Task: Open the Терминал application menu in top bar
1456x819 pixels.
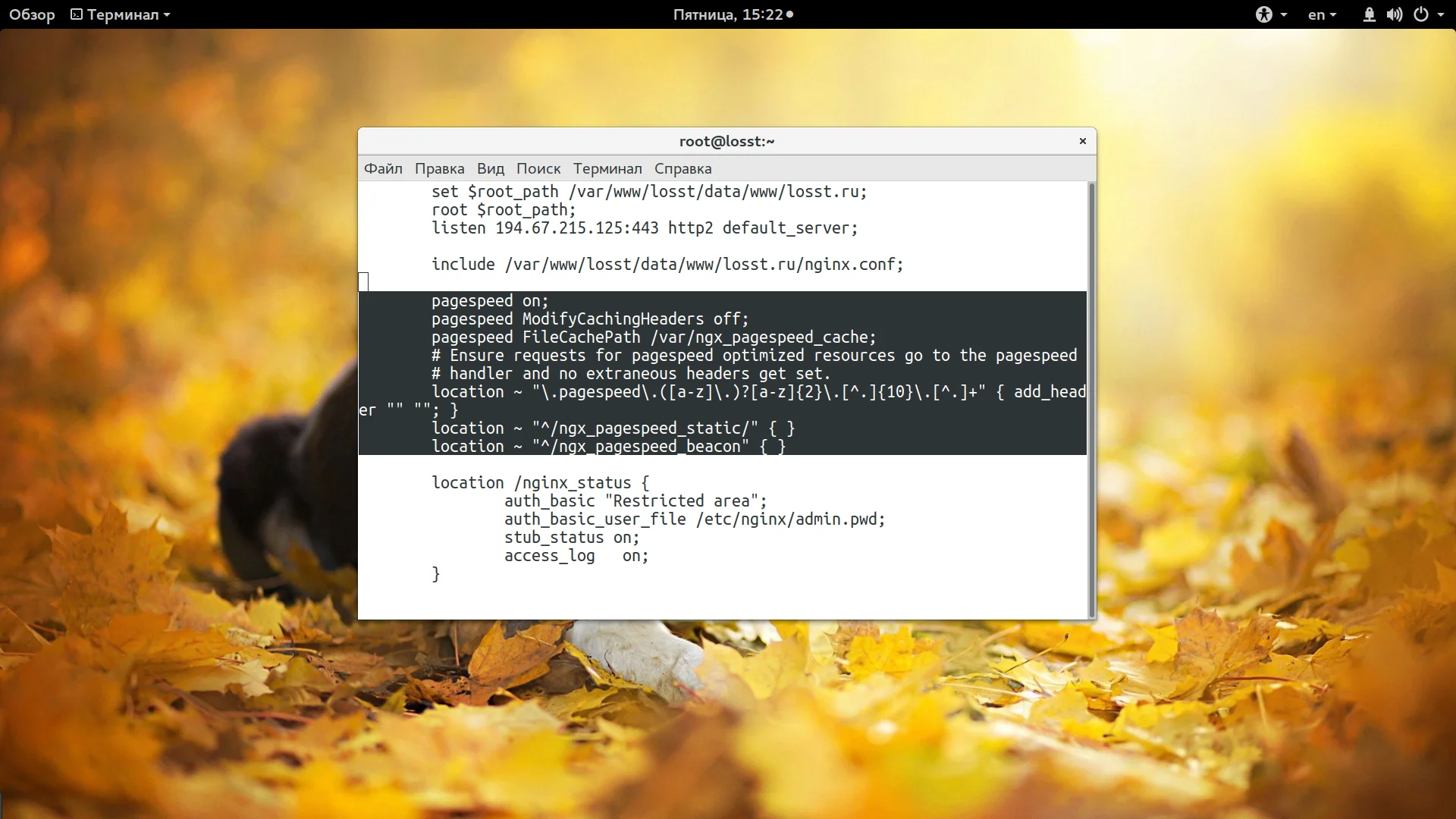Action: [x=121, y=14]
